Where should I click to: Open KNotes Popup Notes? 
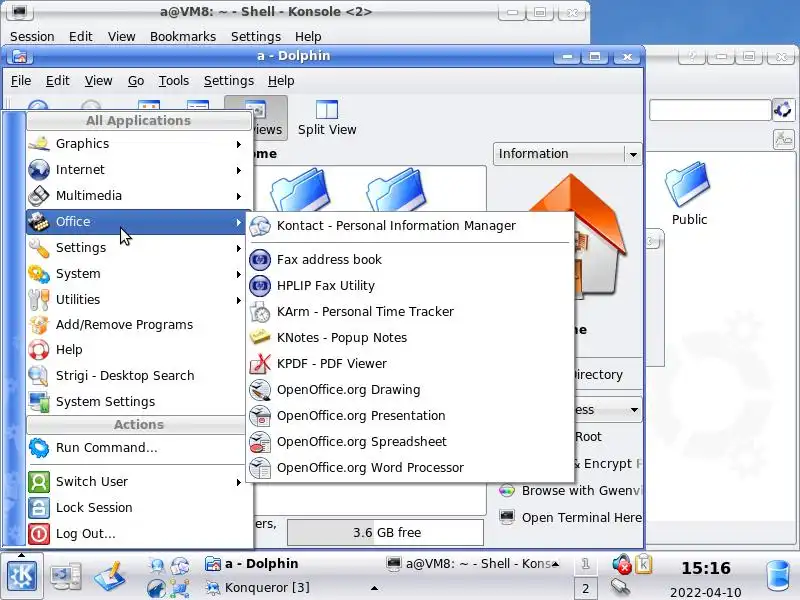click(x=410, y=338)
